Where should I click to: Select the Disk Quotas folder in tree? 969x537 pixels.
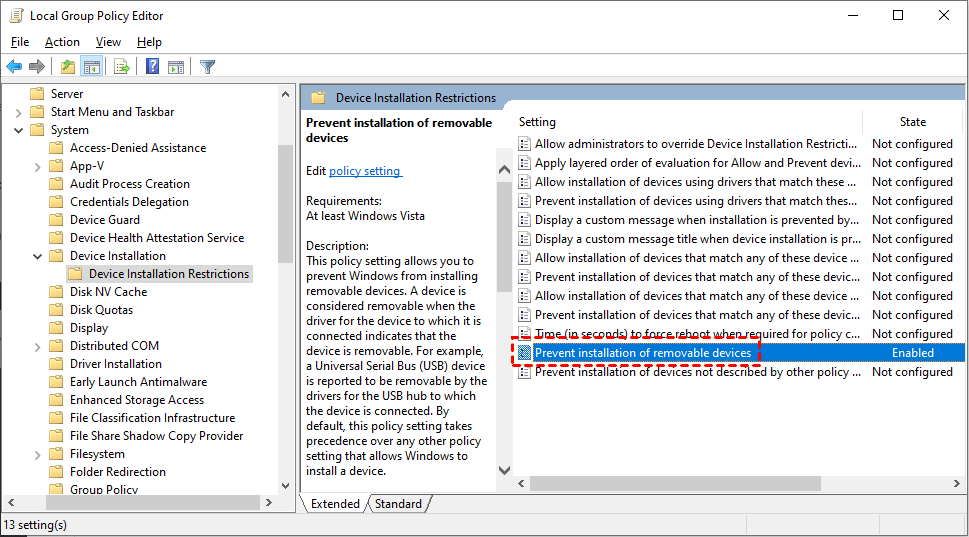[x=101, y=310]
